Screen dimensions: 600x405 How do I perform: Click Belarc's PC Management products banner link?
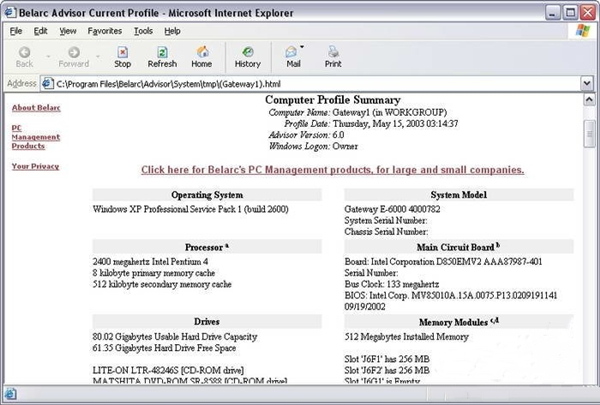332,170
